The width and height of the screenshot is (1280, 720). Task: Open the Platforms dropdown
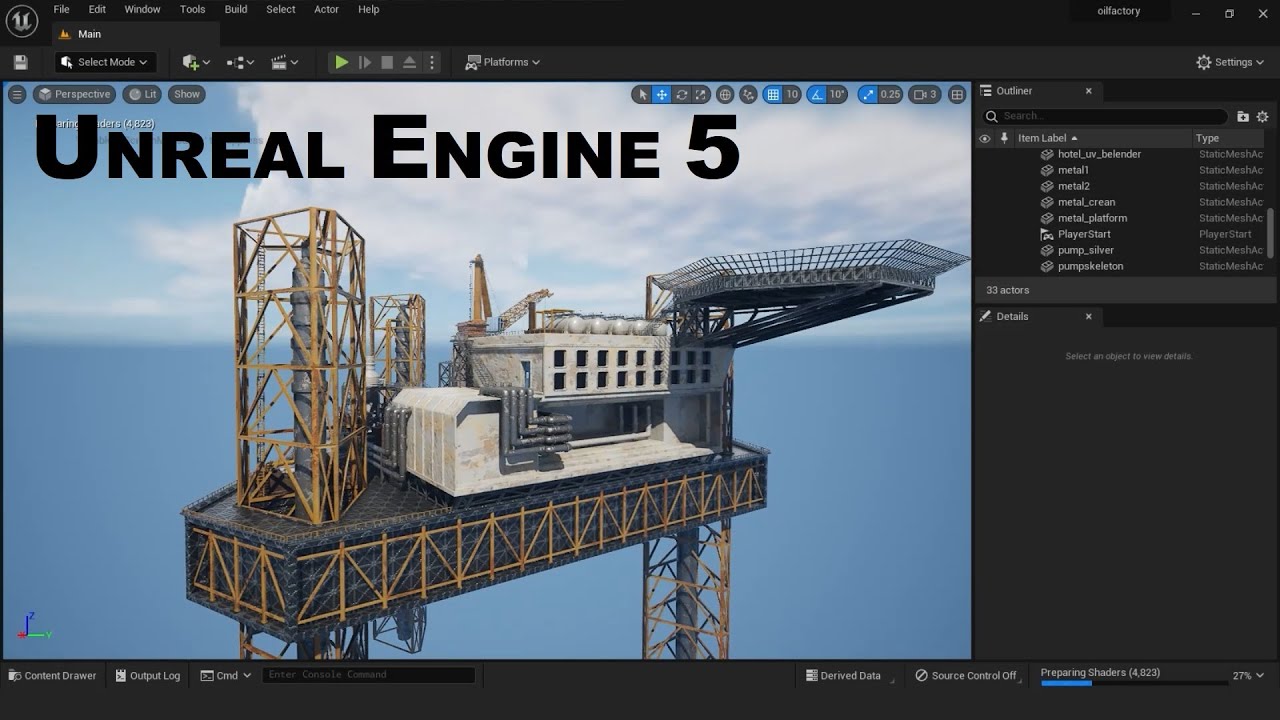point(503,62)
